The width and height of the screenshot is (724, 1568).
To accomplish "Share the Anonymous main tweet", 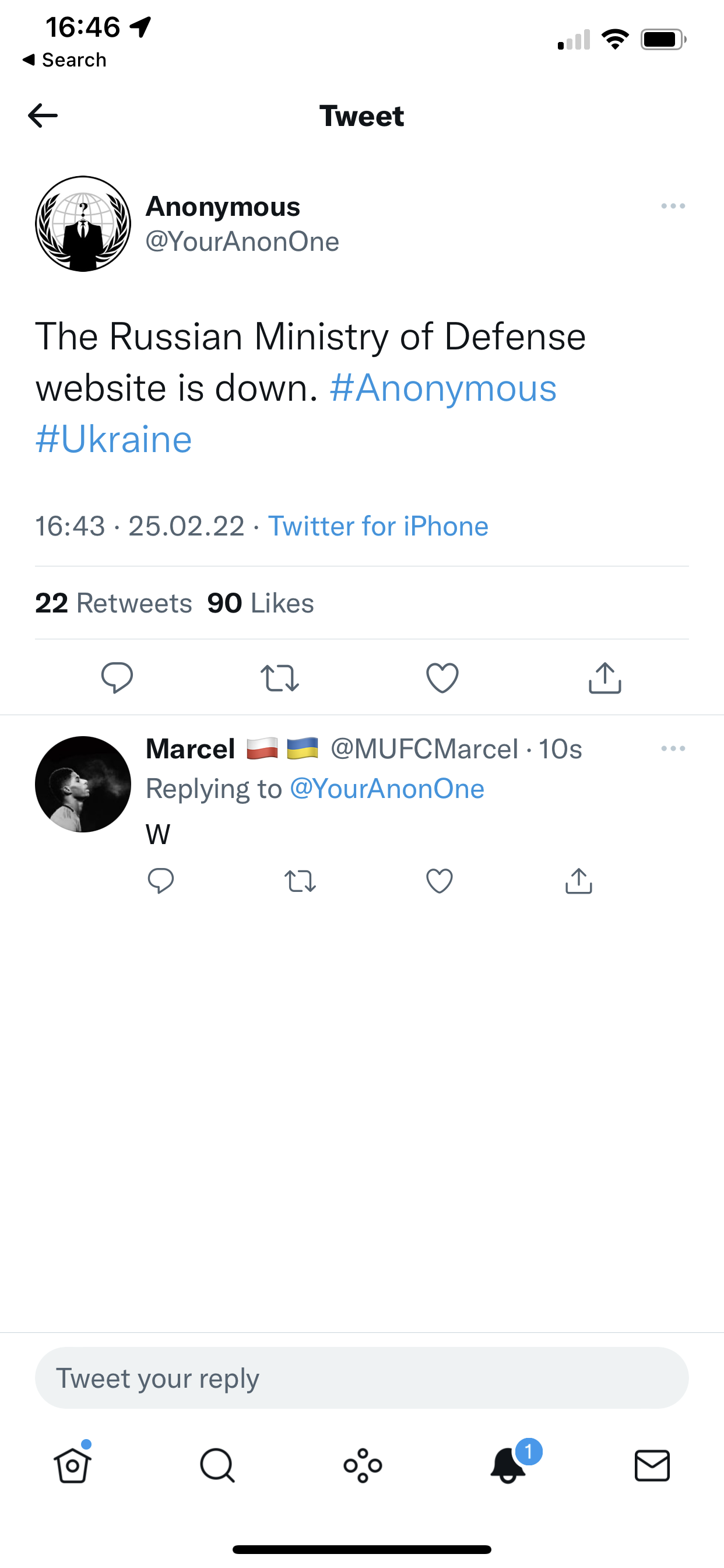I will [604, 677].
